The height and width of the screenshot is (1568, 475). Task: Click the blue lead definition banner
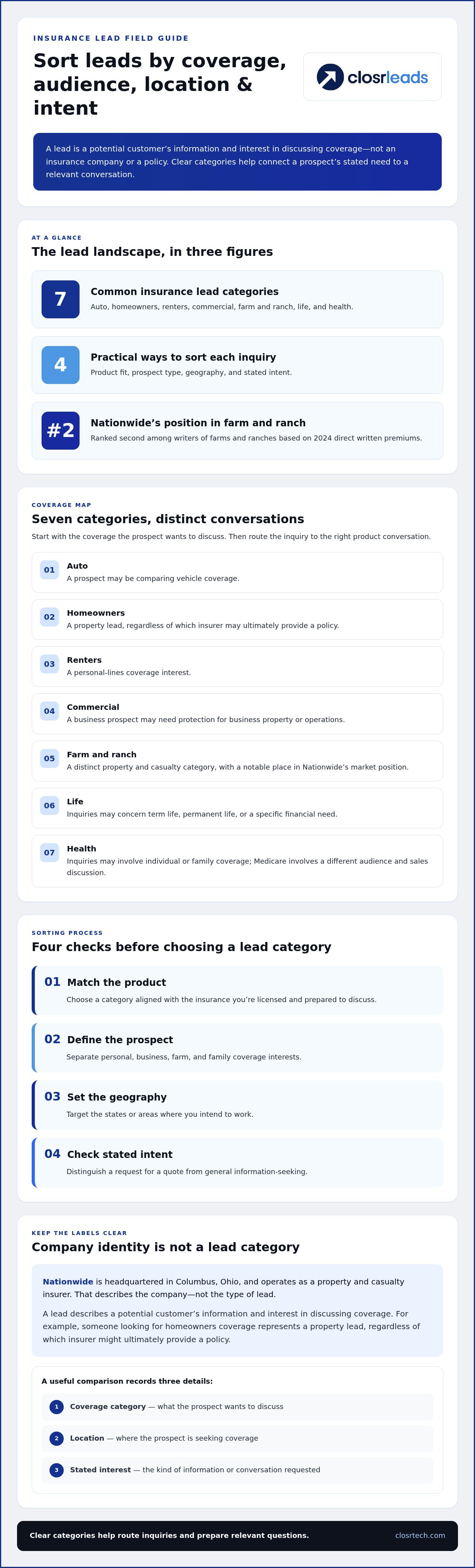click(237, 162)
